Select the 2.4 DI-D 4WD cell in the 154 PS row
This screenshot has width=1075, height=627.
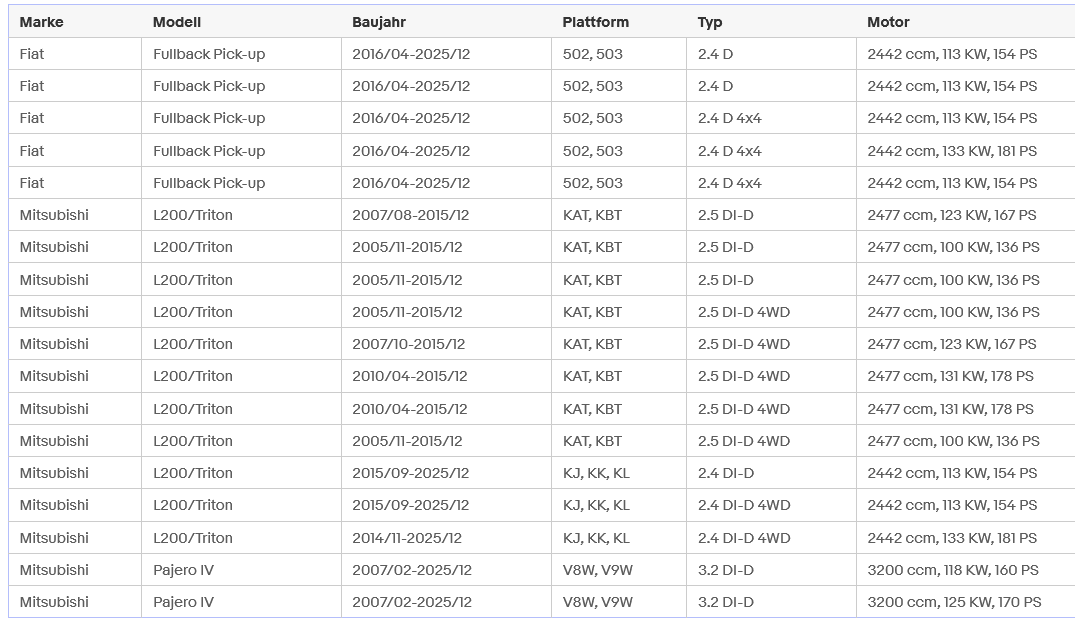tap(743, 505)
